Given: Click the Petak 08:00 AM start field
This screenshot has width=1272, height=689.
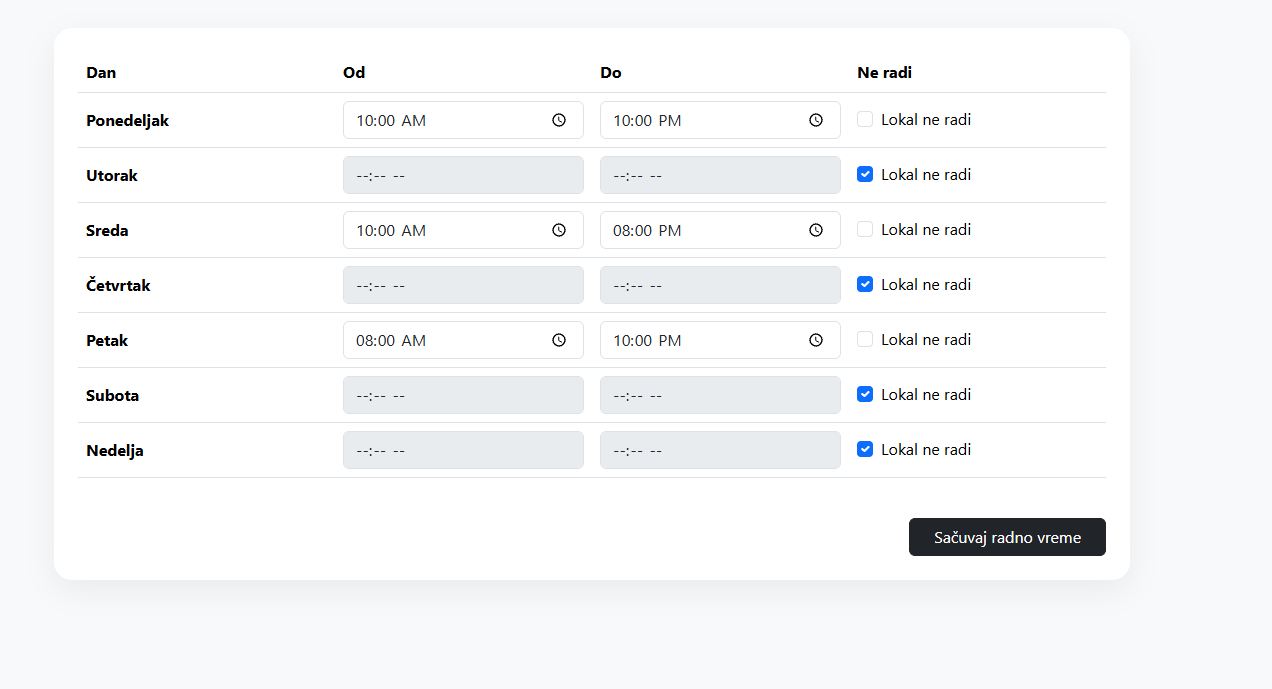Looking at the screenshot, I should [463, 340].
